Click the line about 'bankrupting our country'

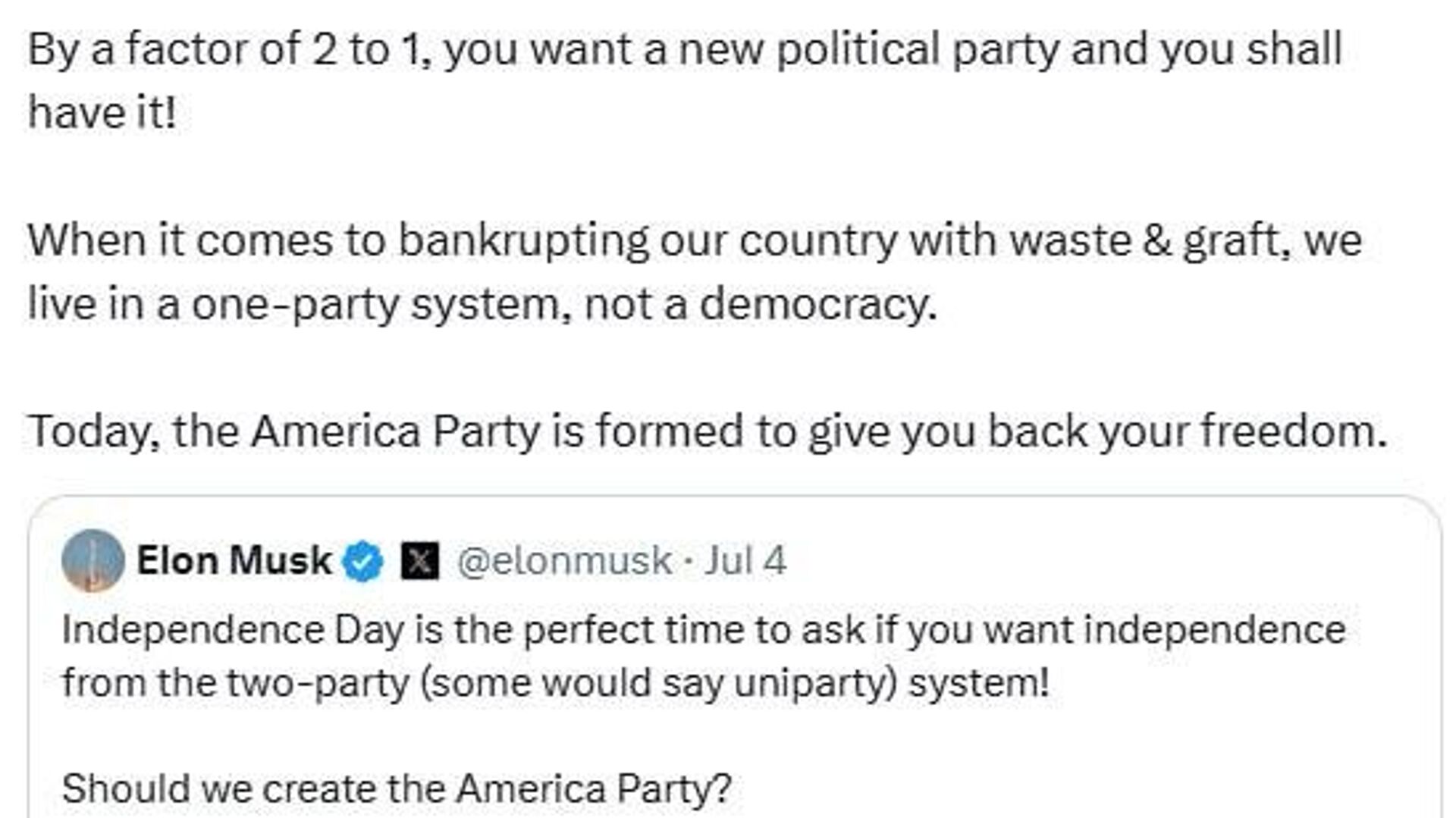(695, 241)
